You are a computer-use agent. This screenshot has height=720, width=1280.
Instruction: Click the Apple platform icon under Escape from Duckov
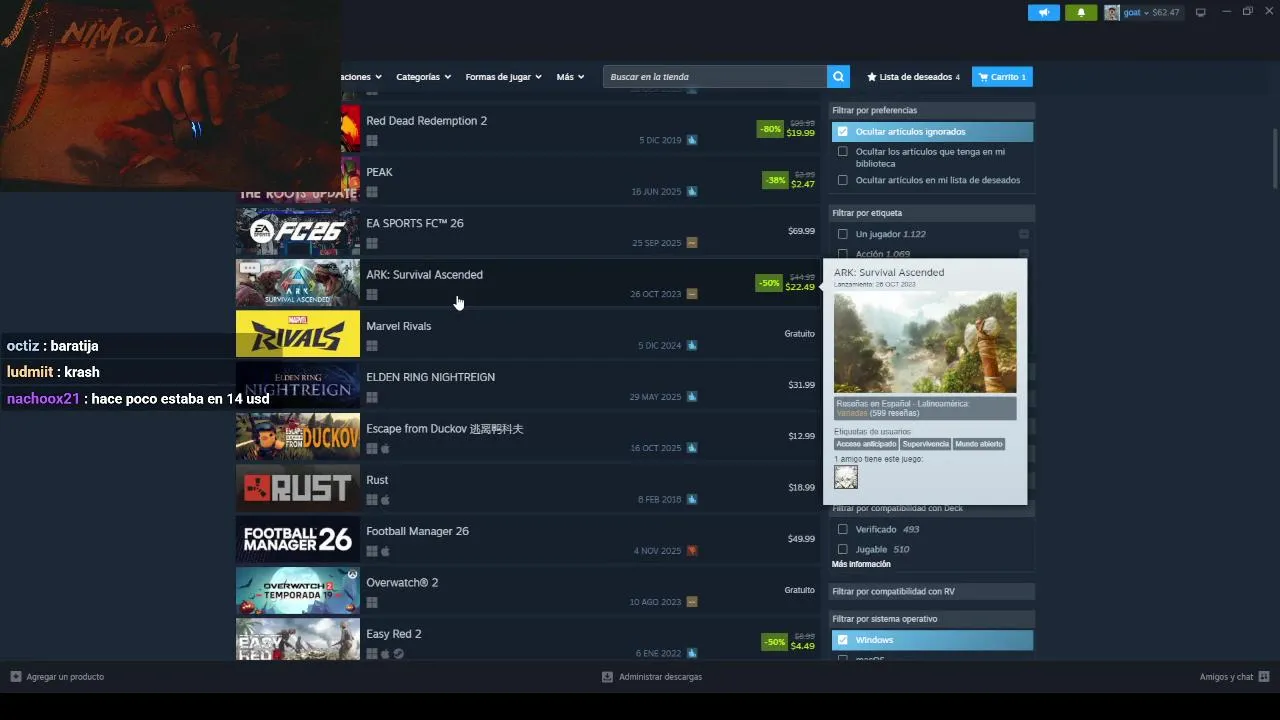coord(385,449)
